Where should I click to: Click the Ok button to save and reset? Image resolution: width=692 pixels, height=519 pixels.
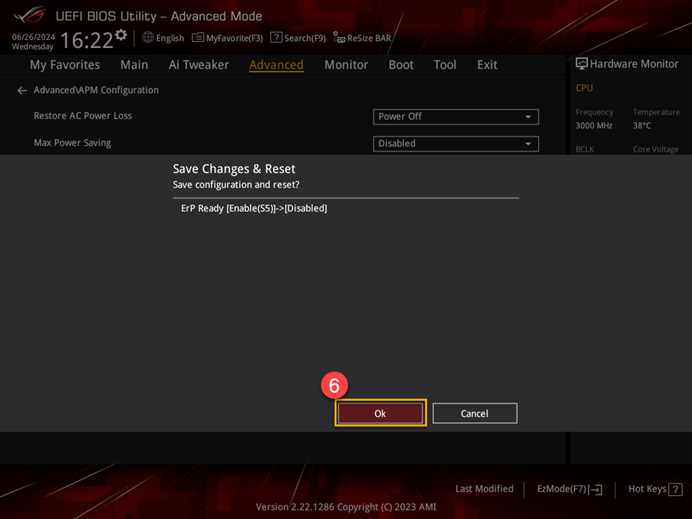click(x=380, y=413)
